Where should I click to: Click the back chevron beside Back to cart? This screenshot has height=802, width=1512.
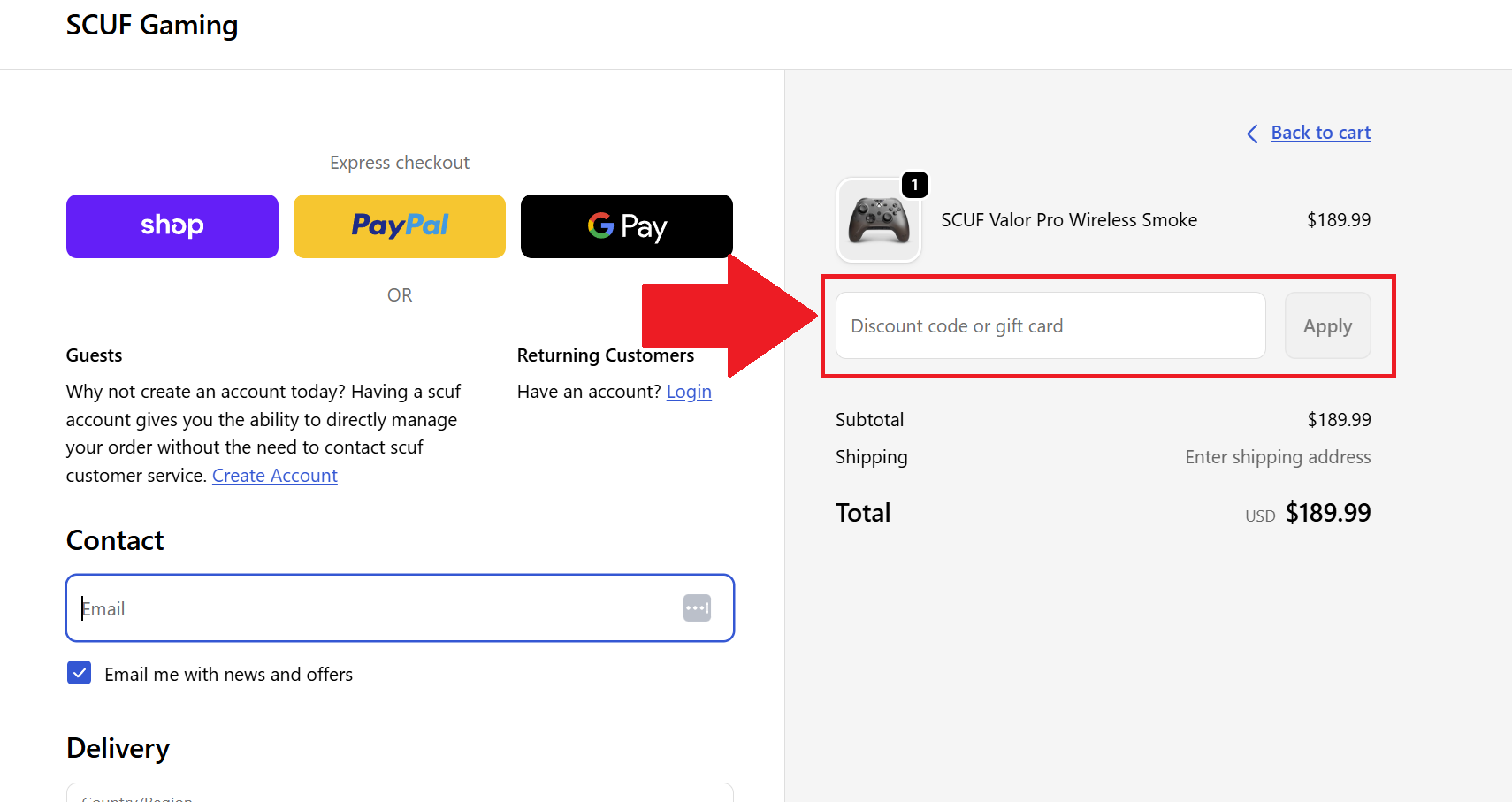coord(1251,134)
